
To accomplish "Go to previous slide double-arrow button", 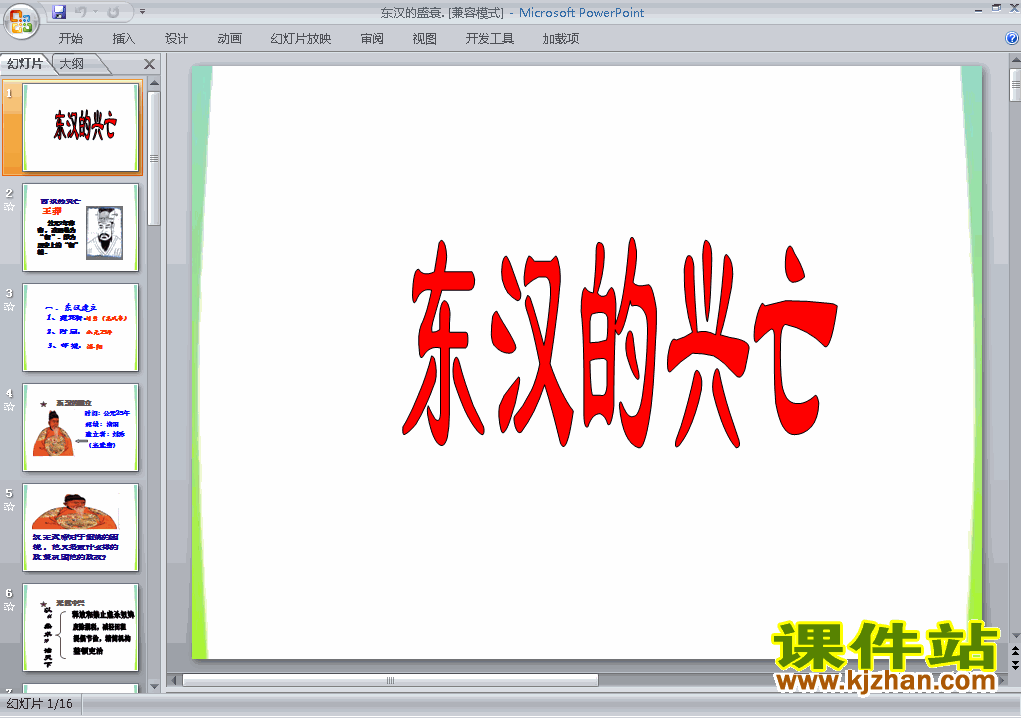I will (1015, 651).
